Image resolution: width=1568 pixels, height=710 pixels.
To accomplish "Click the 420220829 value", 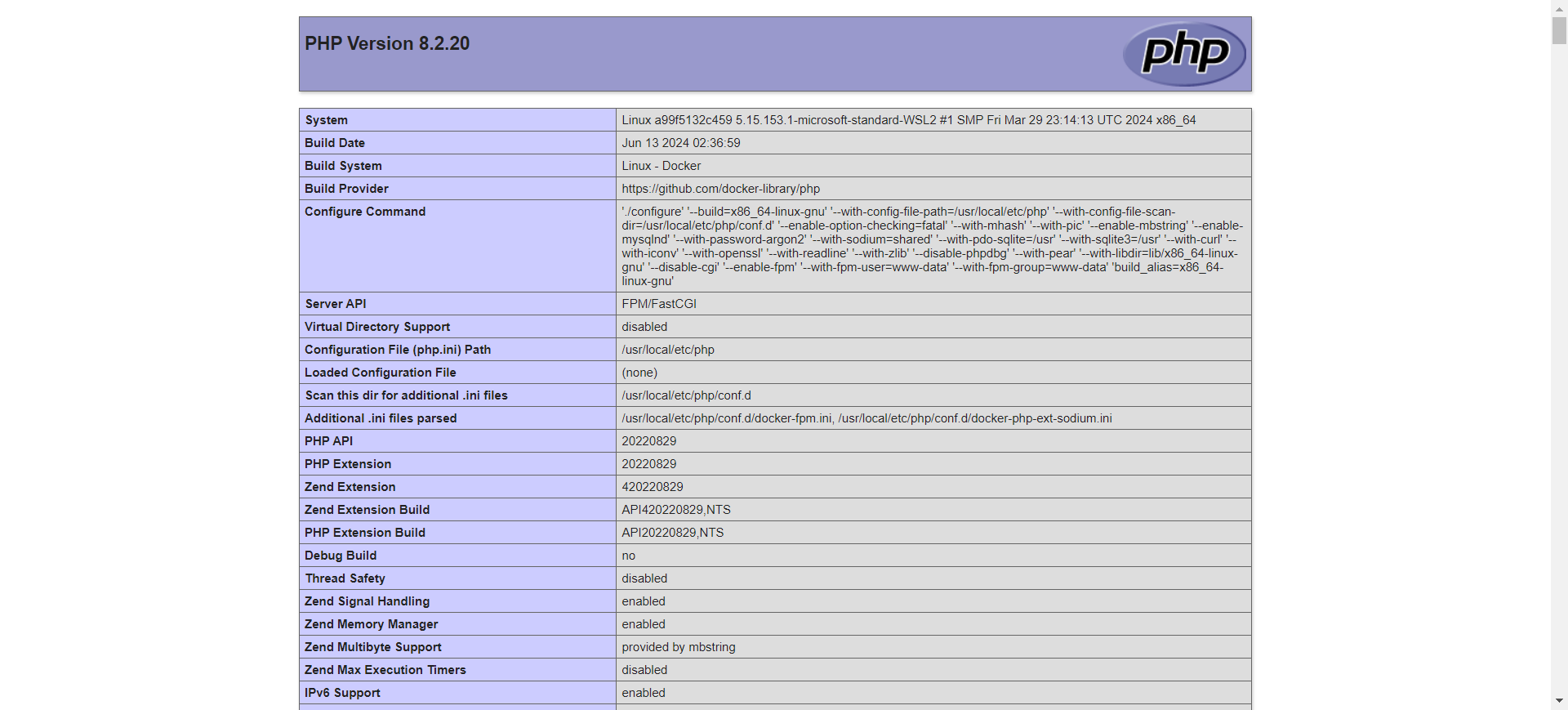I will tap(653, 487).
